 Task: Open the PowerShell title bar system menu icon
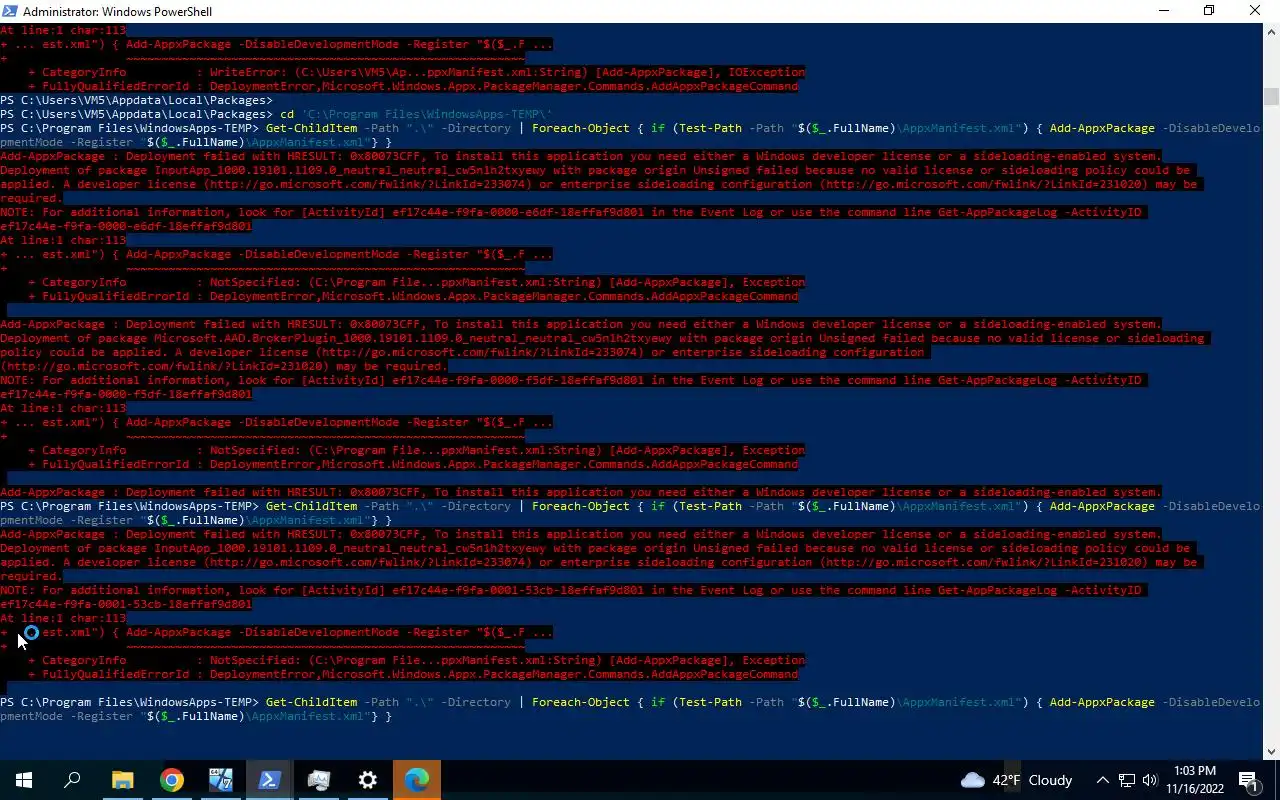pyautogui.click(x=9, y=11)
